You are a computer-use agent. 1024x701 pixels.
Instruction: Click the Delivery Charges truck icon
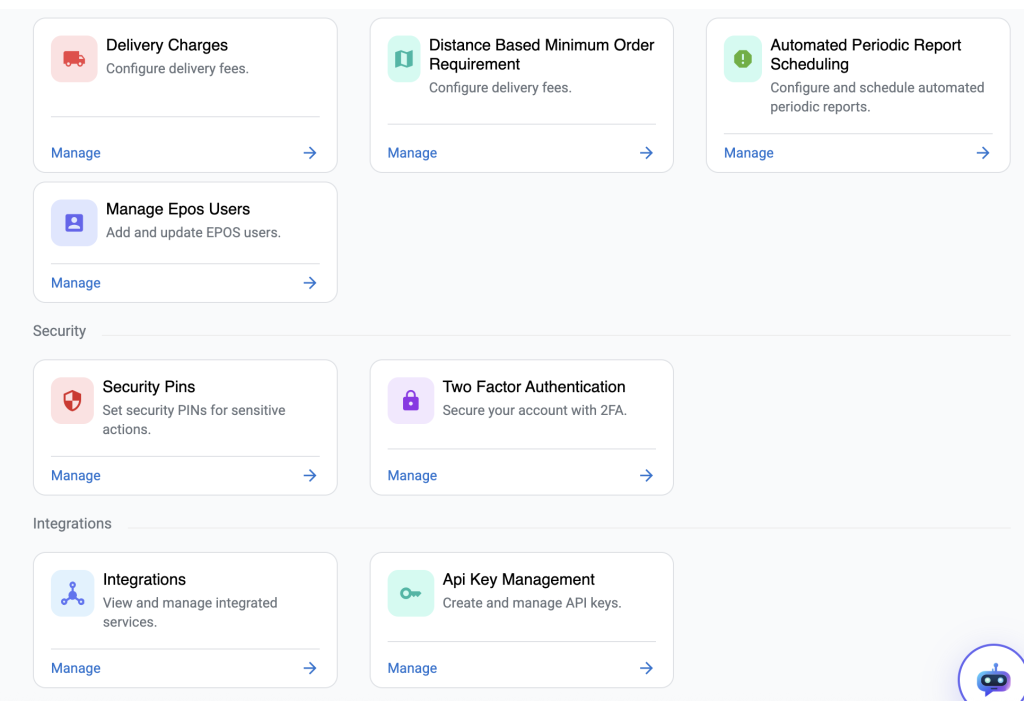pyautogui.click(x=74, y=59)
